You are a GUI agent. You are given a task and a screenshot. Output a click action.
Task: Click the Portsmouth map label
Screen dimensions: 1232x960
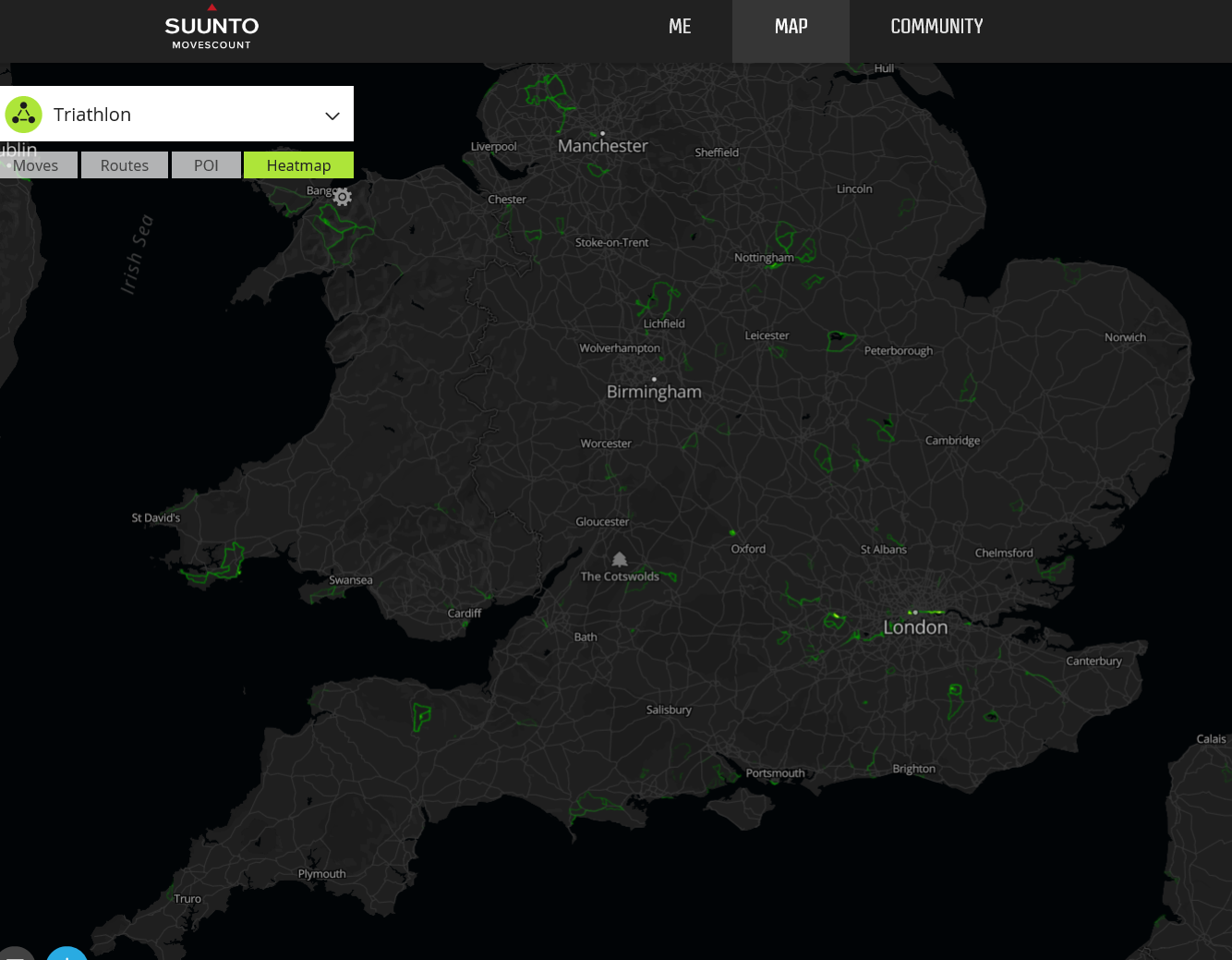click(775, 773)
